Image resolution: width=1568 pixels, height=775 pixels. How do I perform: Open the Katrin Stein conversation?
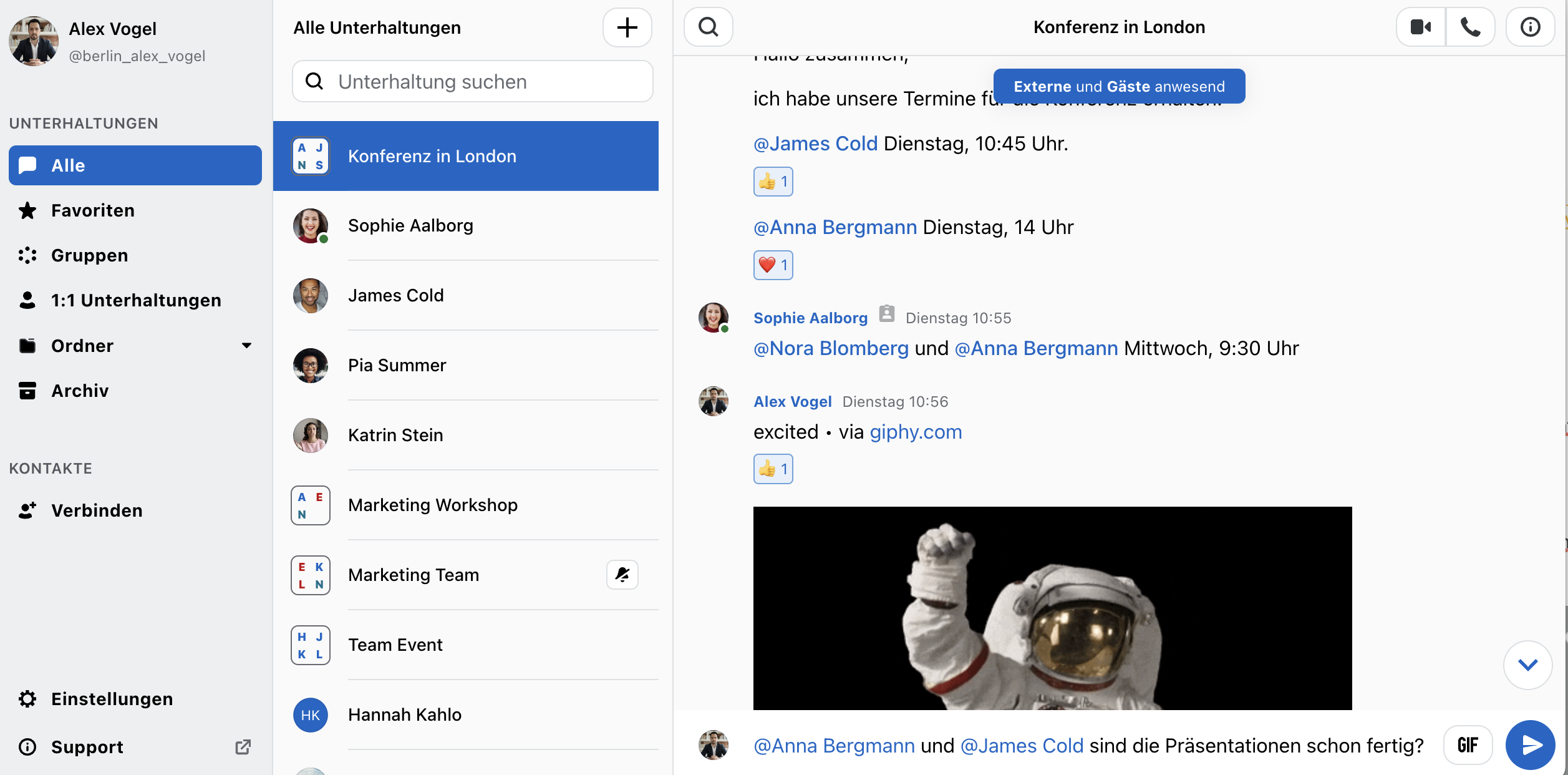coord(466,436)
